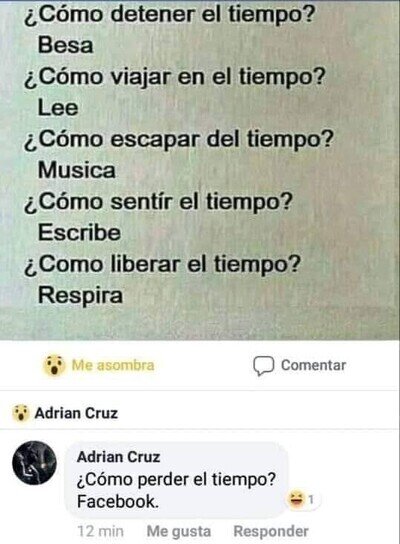Click the word Besa in the image
This screenshot has height=544, width=400.
pyautogui.click(x=65, y=45)
